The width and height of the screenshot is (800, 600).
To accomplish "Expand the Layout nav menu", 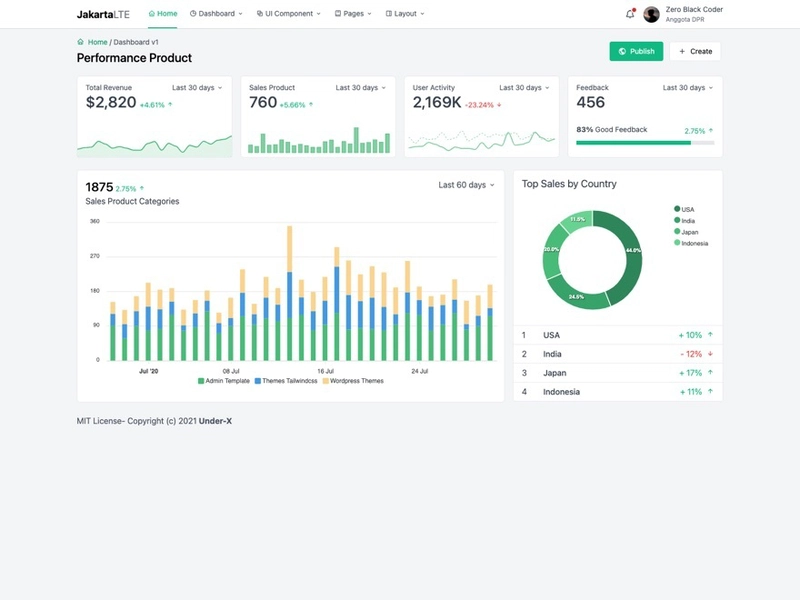I will [x=405, y=14].
